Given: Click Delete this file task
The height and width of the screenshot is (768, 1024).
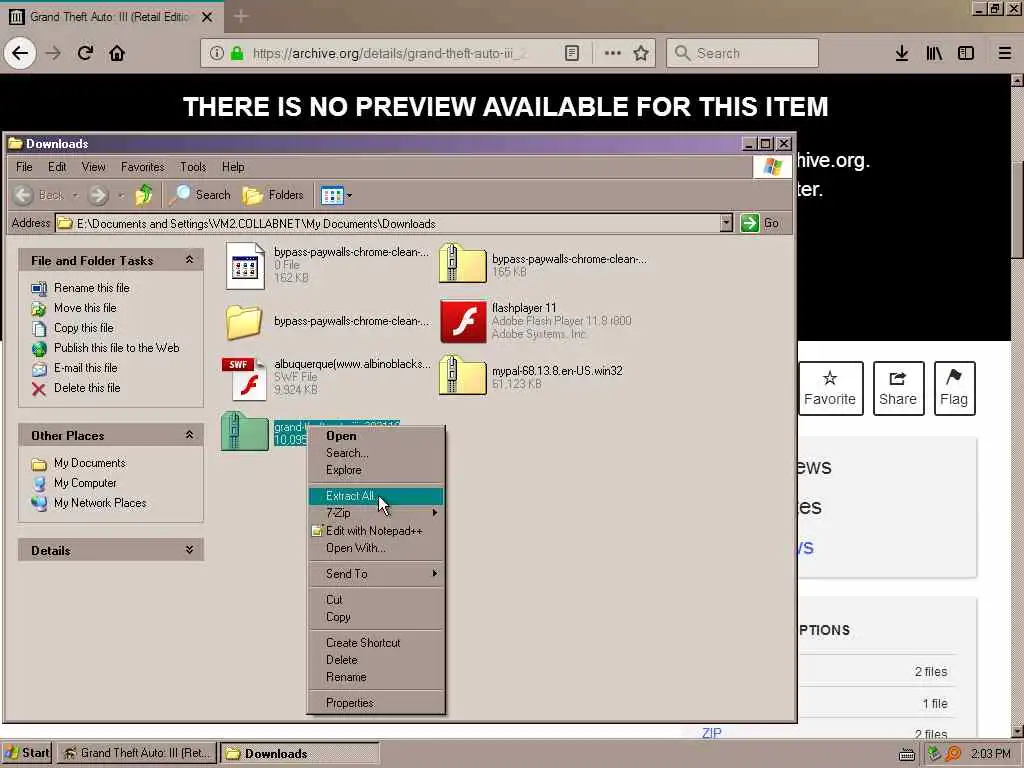Looking at the screenshot, I should coord(87,387).
